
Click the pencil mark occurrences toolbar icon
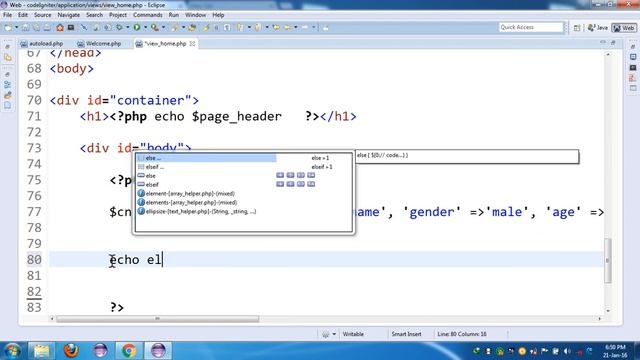(206, 27)
